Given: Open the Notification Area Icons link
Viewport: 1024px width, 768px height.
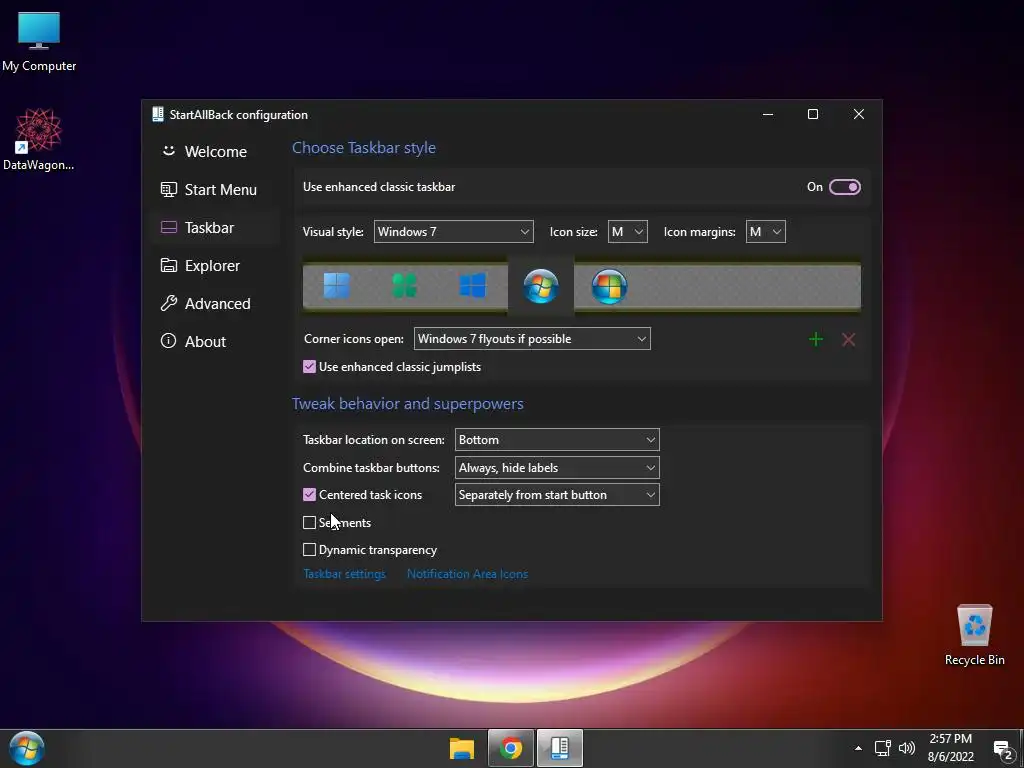Looking at the screenshot, I should (467, 574).
